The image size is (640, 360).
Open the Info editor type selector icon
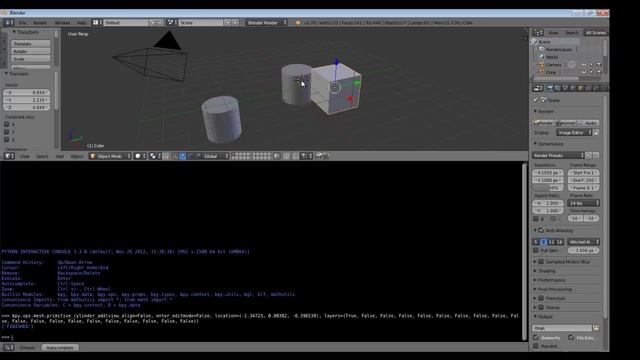[x=8, y=22]
